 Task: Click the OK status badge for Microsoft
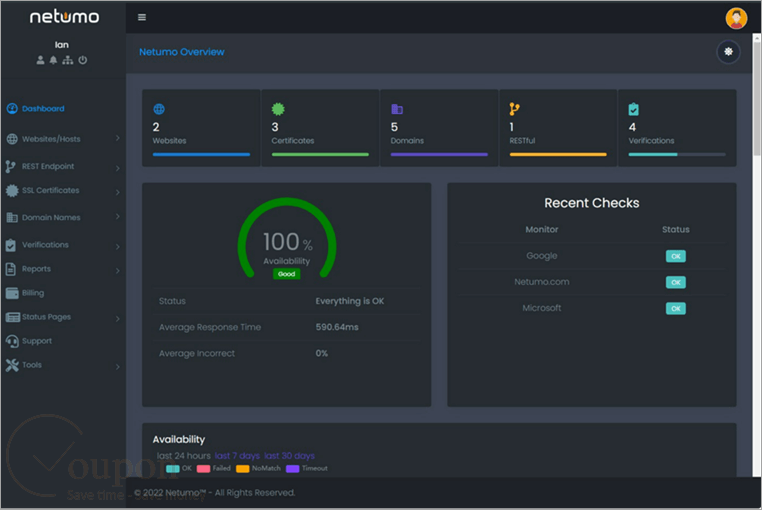tap(675, 309)
